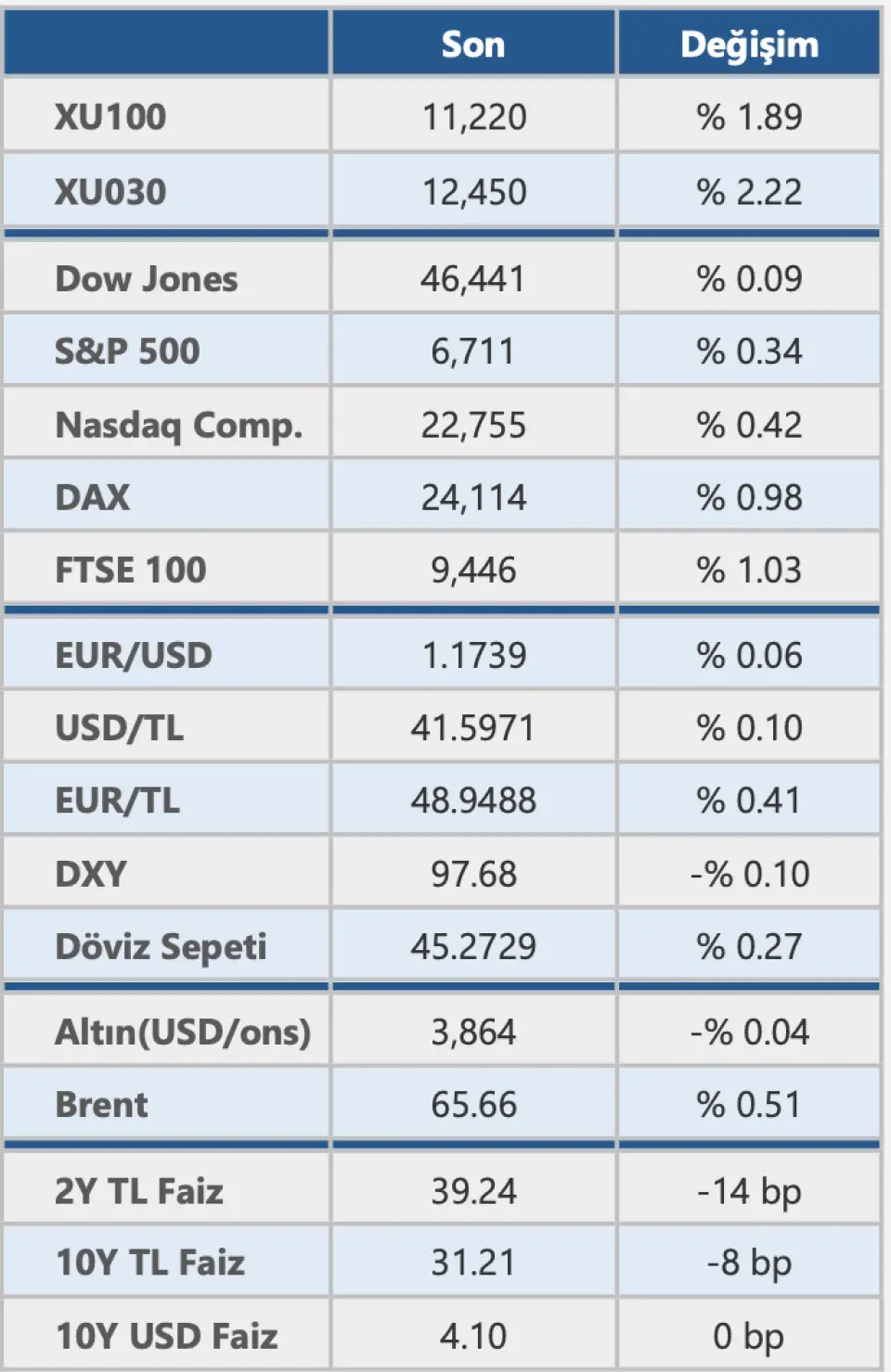Select the XU100 row label

pyautogui.click(x=110, y=117)
